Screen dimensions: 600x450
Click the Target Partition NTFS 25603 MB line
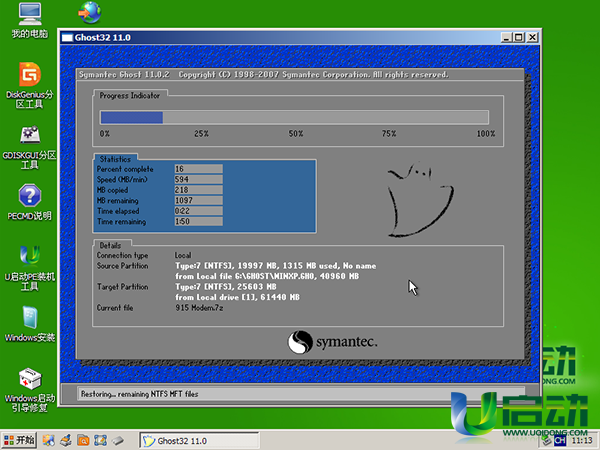[x=226, y=287]
